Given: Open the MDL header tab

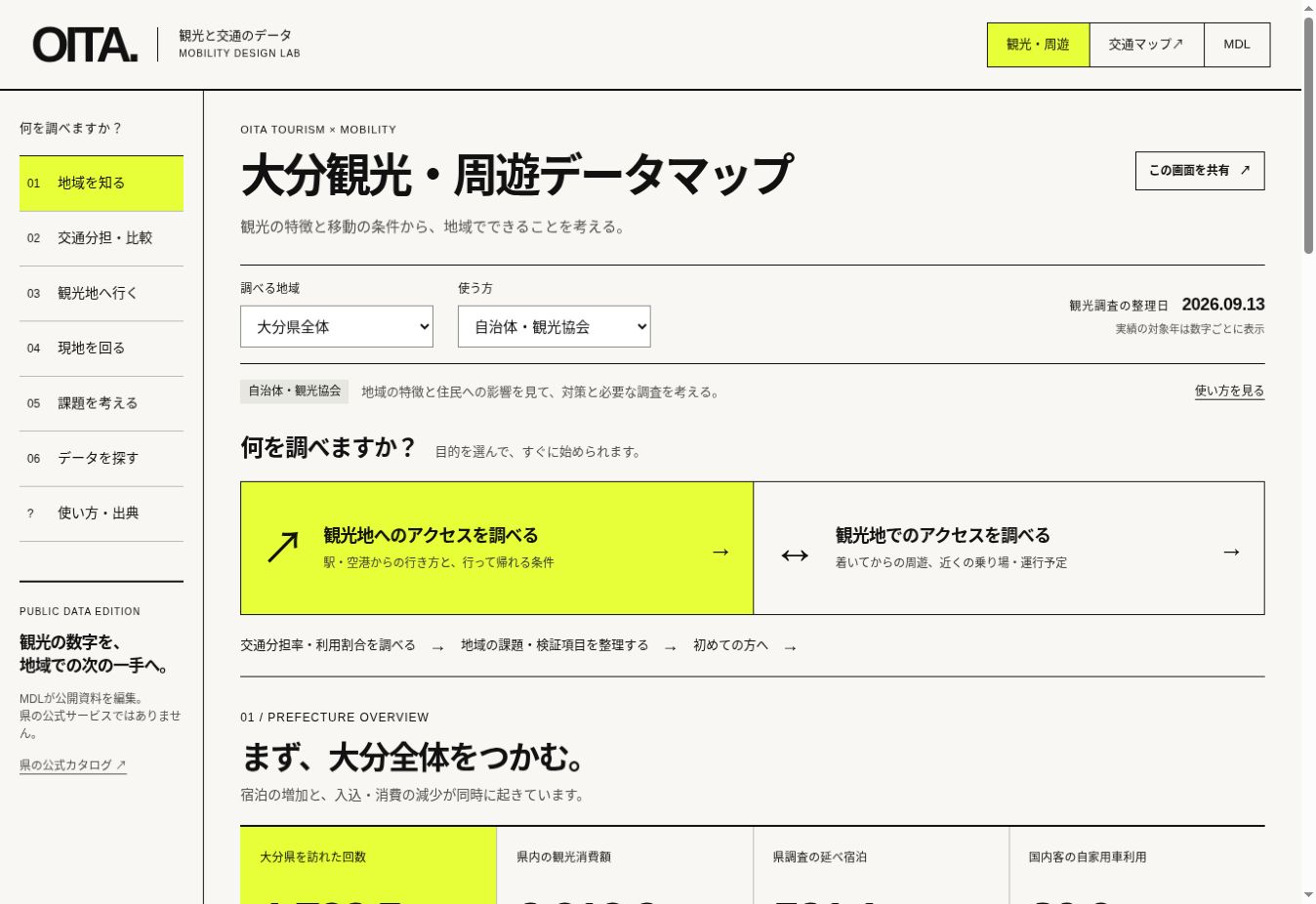Looking at the screenshot, I should point(1237,45).
